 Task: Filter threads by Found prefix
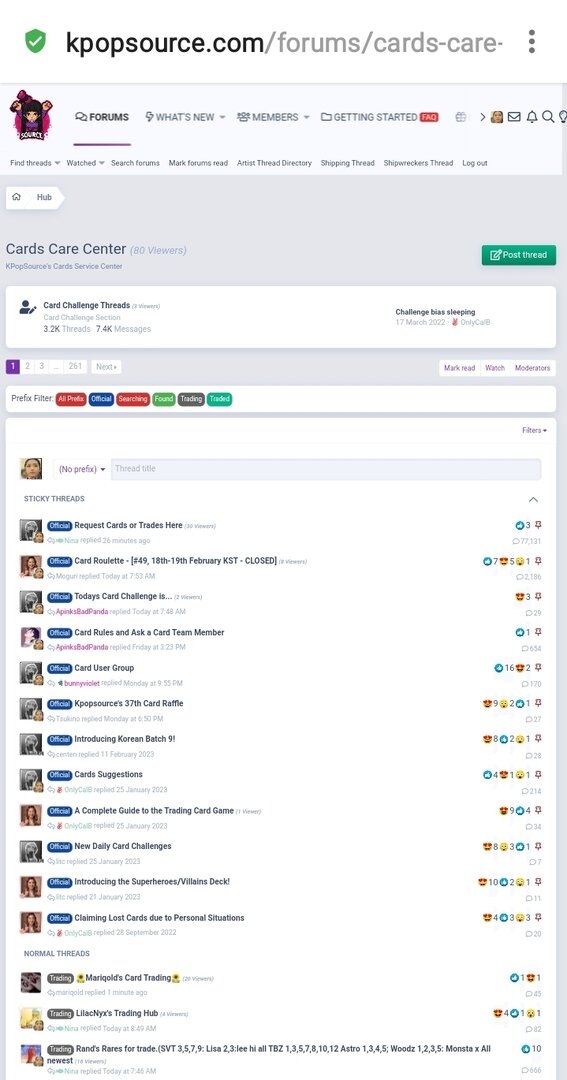[164, 399]
